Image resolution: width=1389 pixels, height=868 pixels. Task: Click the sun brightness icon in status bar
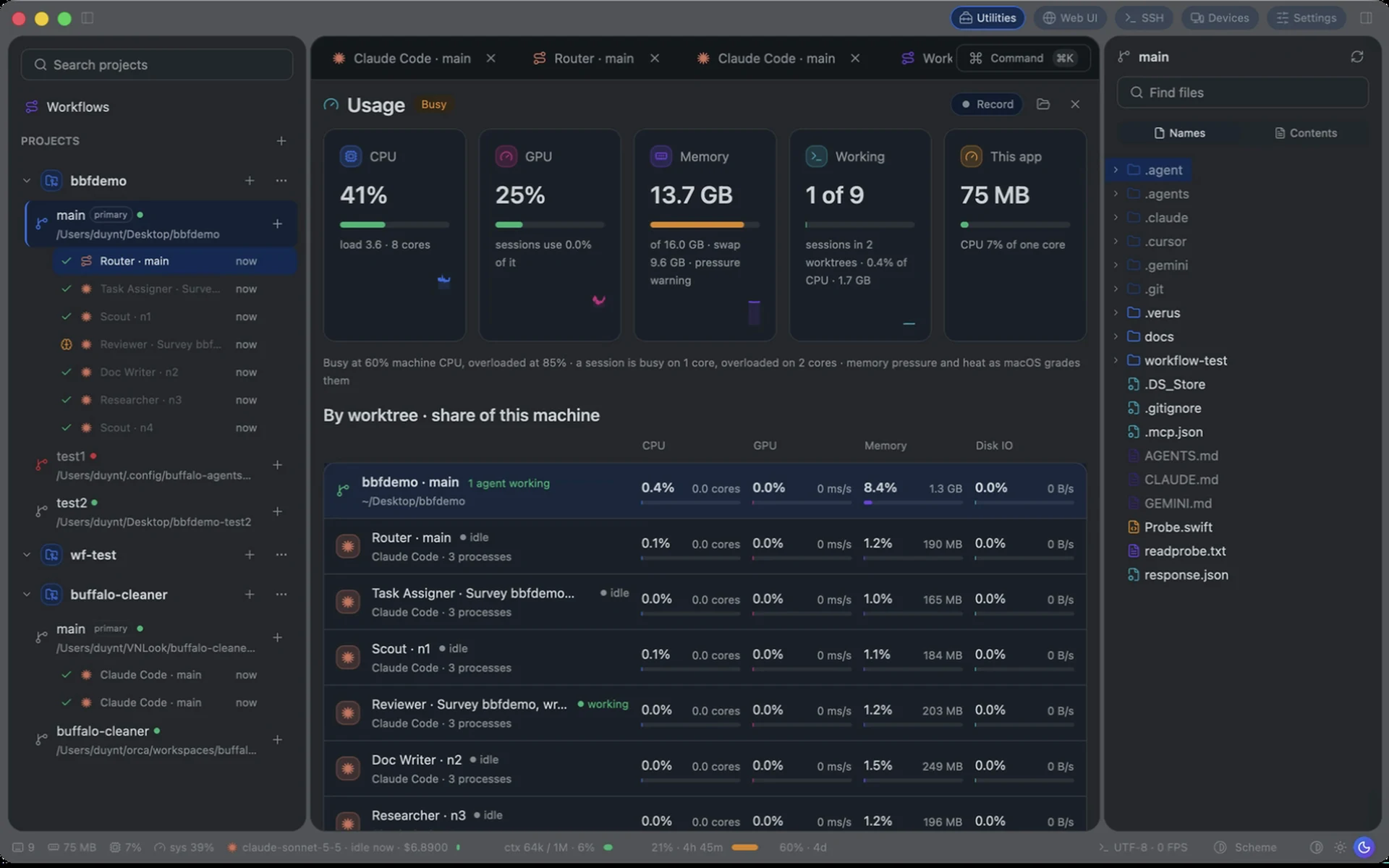pyautogui.click(x=1340, y=847)
